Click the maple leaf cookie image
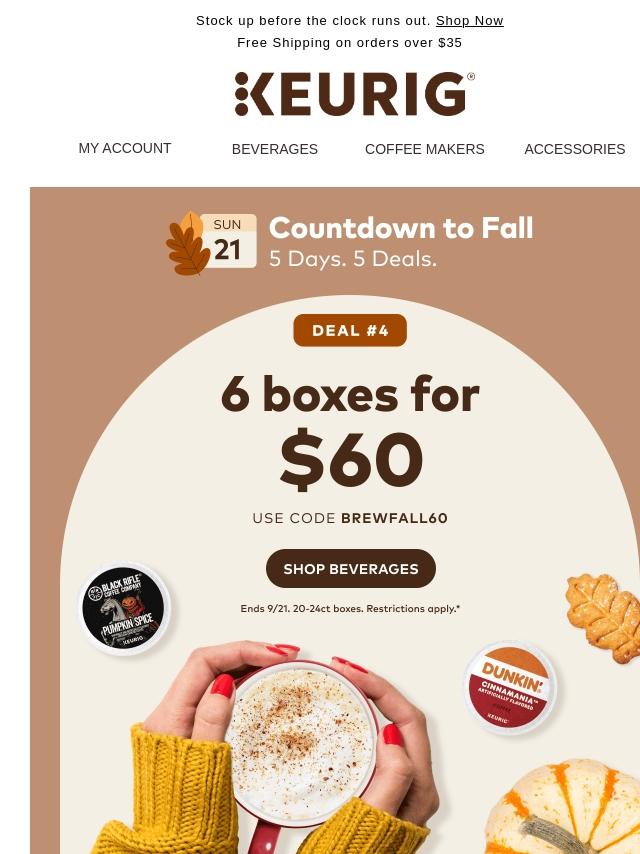Viewport: 640px width, 854px height. click(603, 618)
